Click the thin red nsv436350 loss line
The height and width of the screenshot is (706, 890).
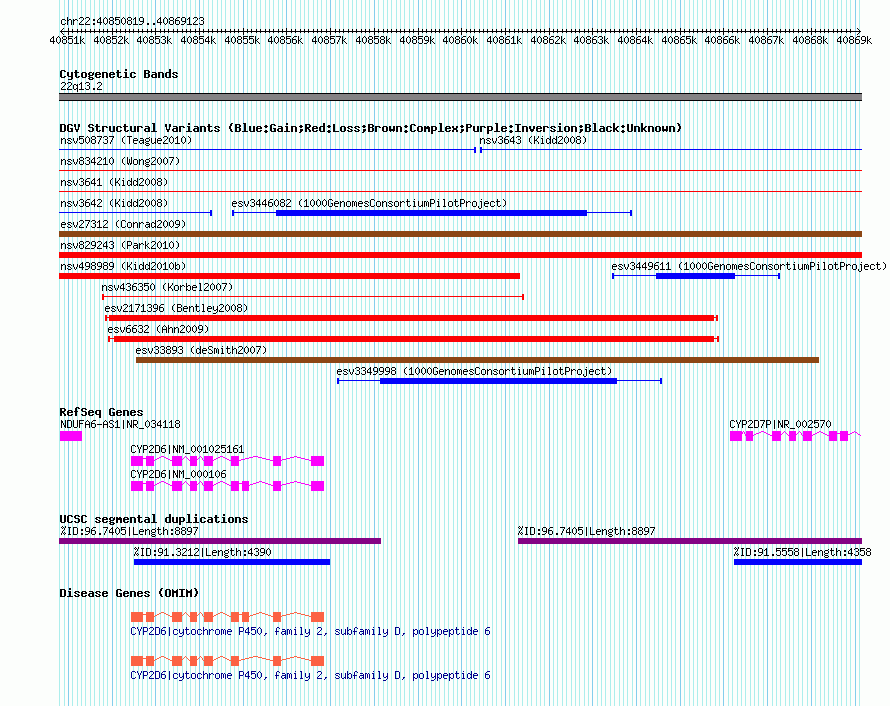313,297
